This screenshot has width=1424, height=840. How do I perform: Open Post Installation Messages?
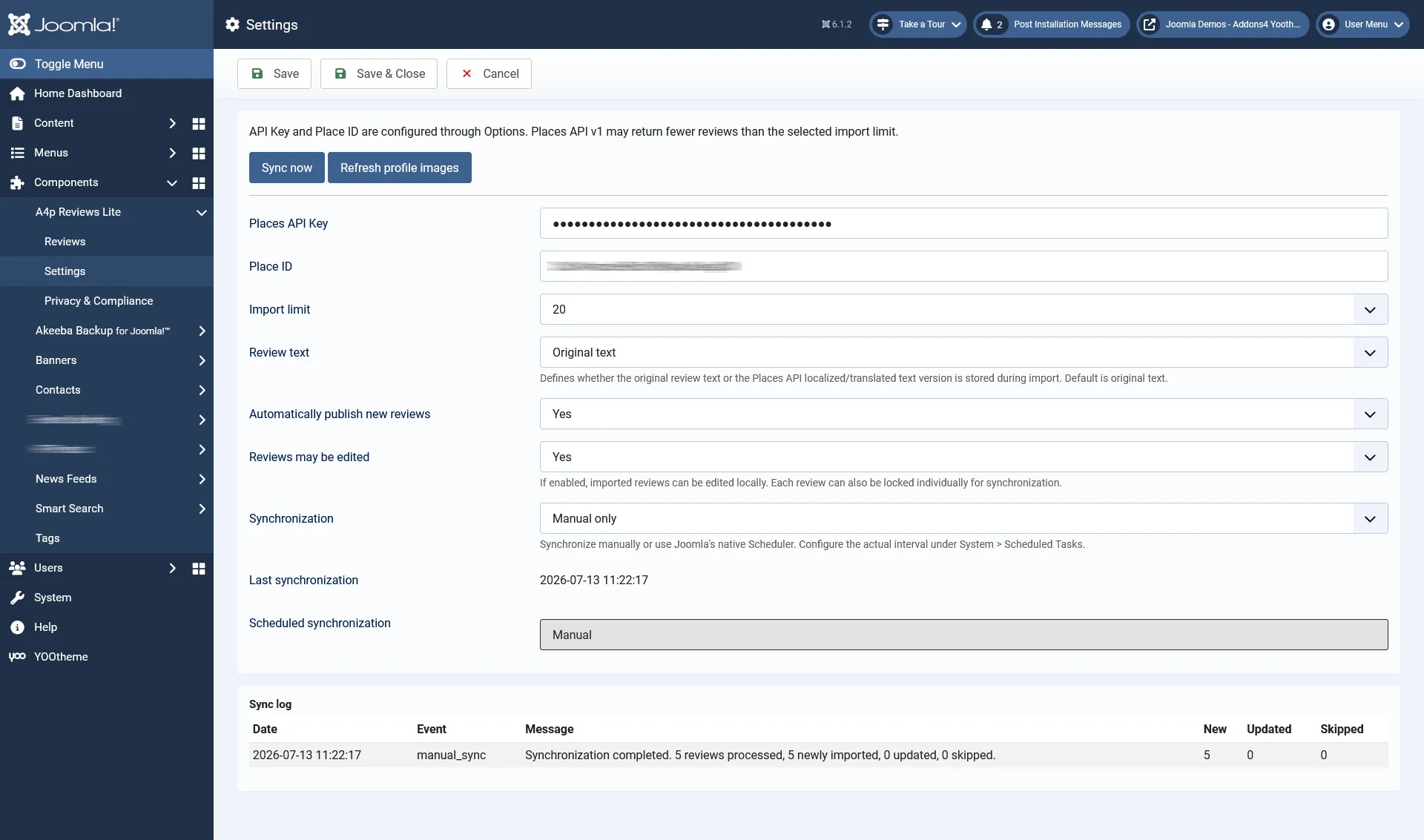pyautogui.click(x=1067, y=24)
